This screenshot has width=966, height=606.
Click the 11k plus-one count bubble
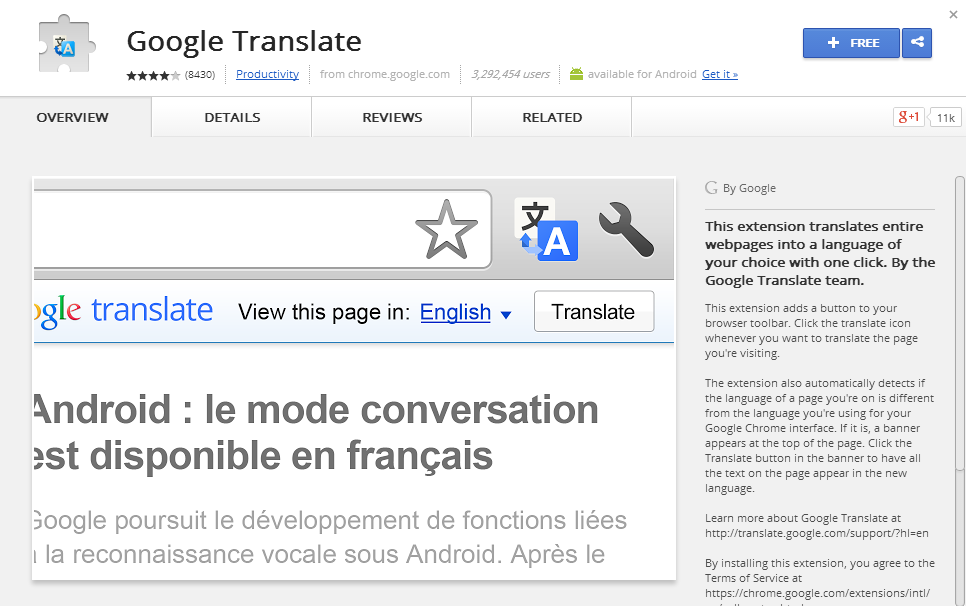point(945,118)
